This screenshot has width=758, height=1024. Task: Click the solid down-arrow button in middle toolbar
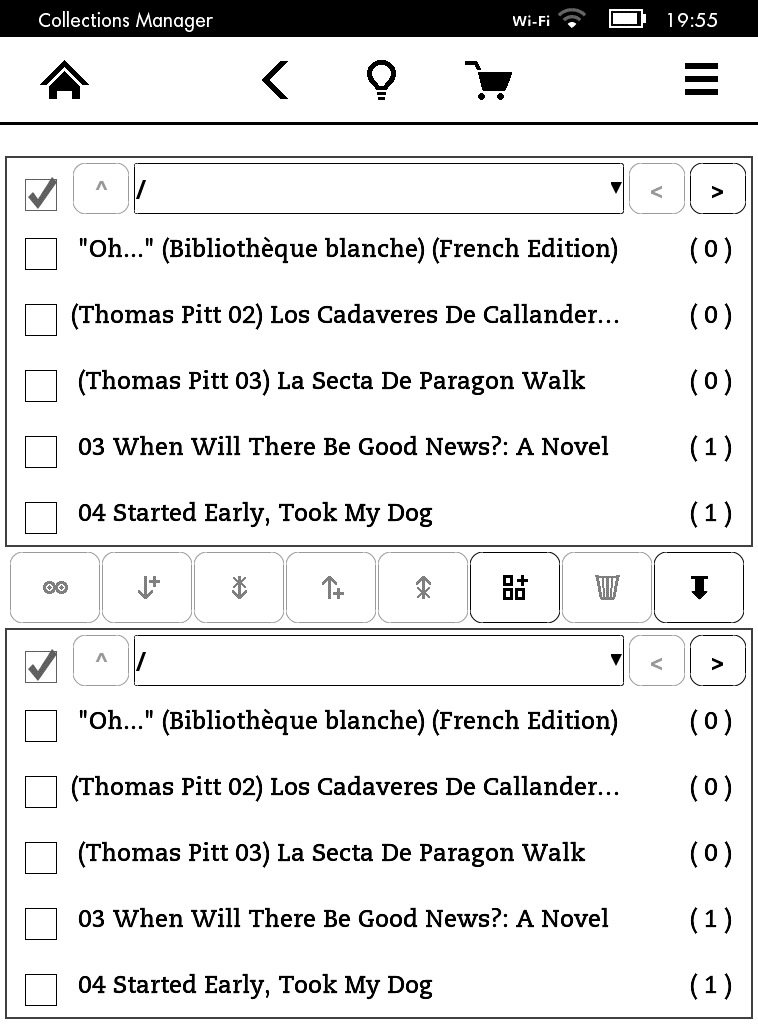tap(699, 588)
